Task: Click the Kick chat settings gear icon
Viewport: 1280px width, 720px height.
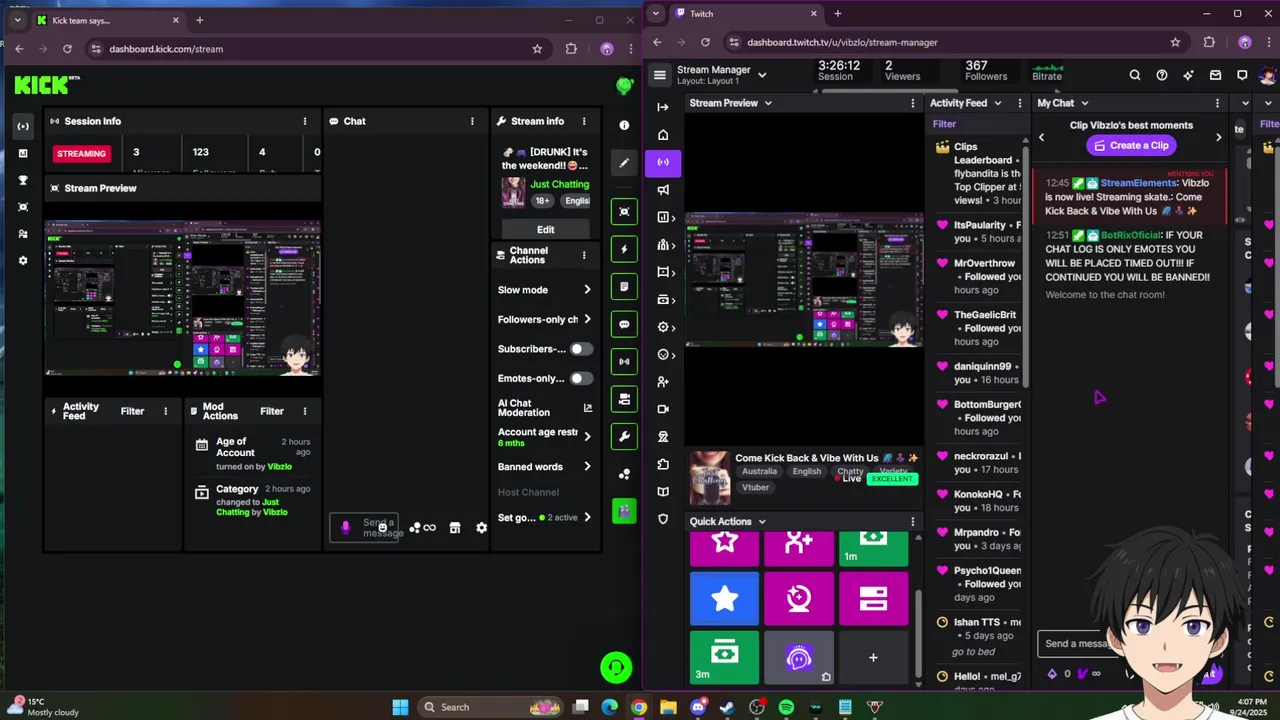Action: [481, 528]
